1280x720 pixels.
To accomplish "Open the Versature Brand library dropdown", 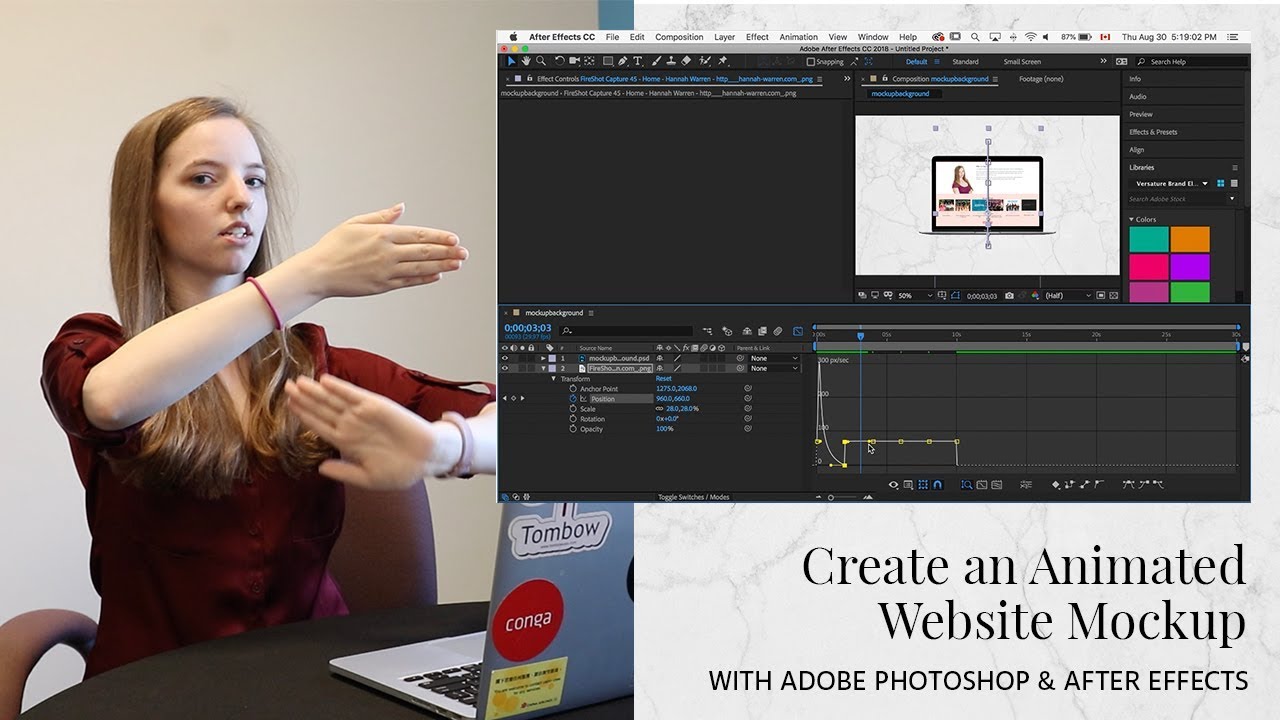I will click(1172, 184).
